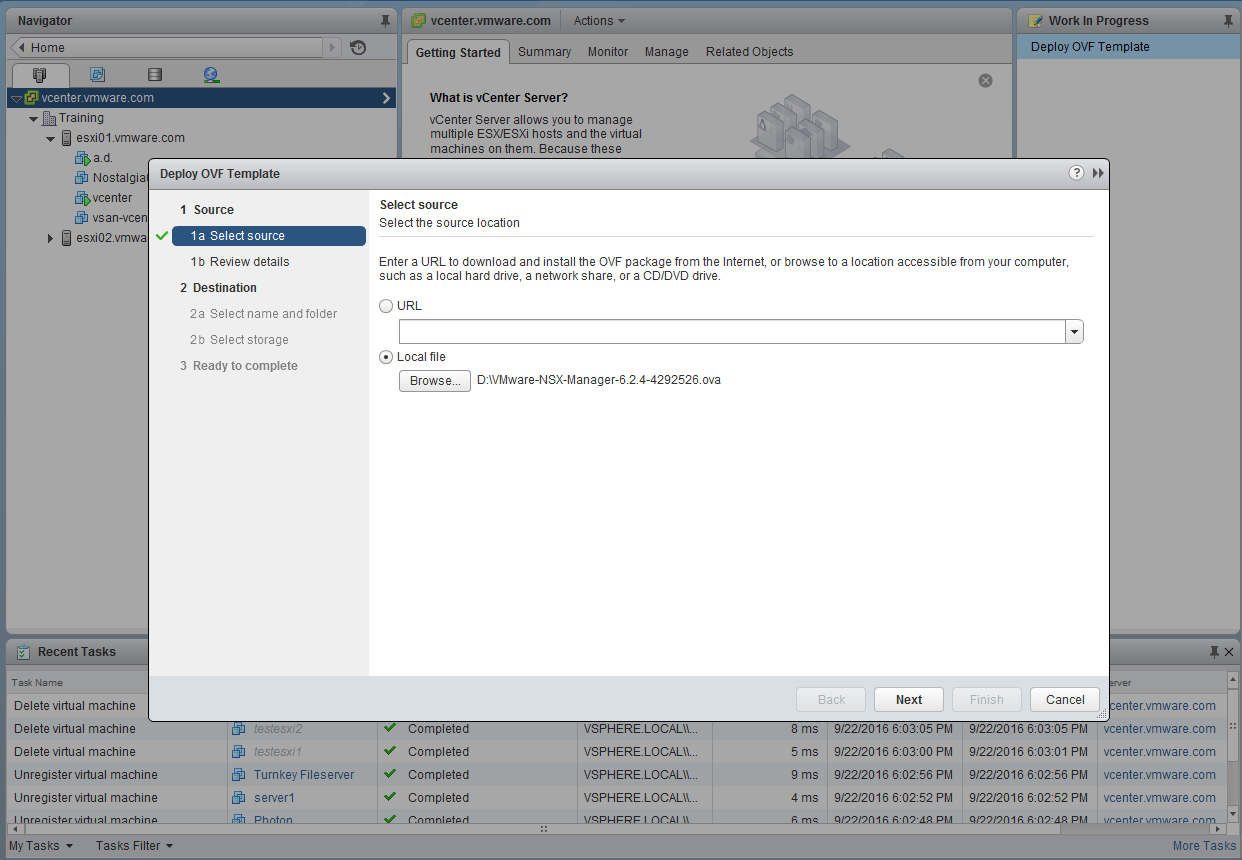Open the Actions menu

click(x=597, y=20)
